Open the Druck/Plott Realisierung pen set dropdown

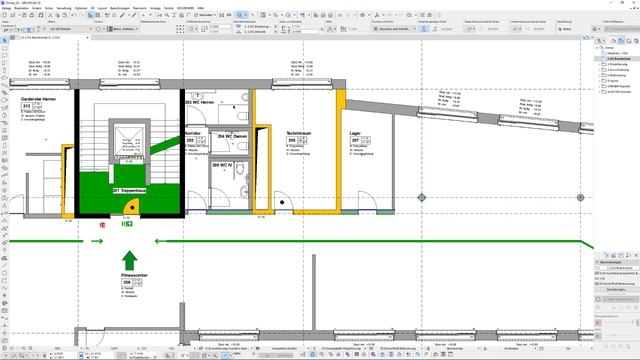click(x=398, y=349)
